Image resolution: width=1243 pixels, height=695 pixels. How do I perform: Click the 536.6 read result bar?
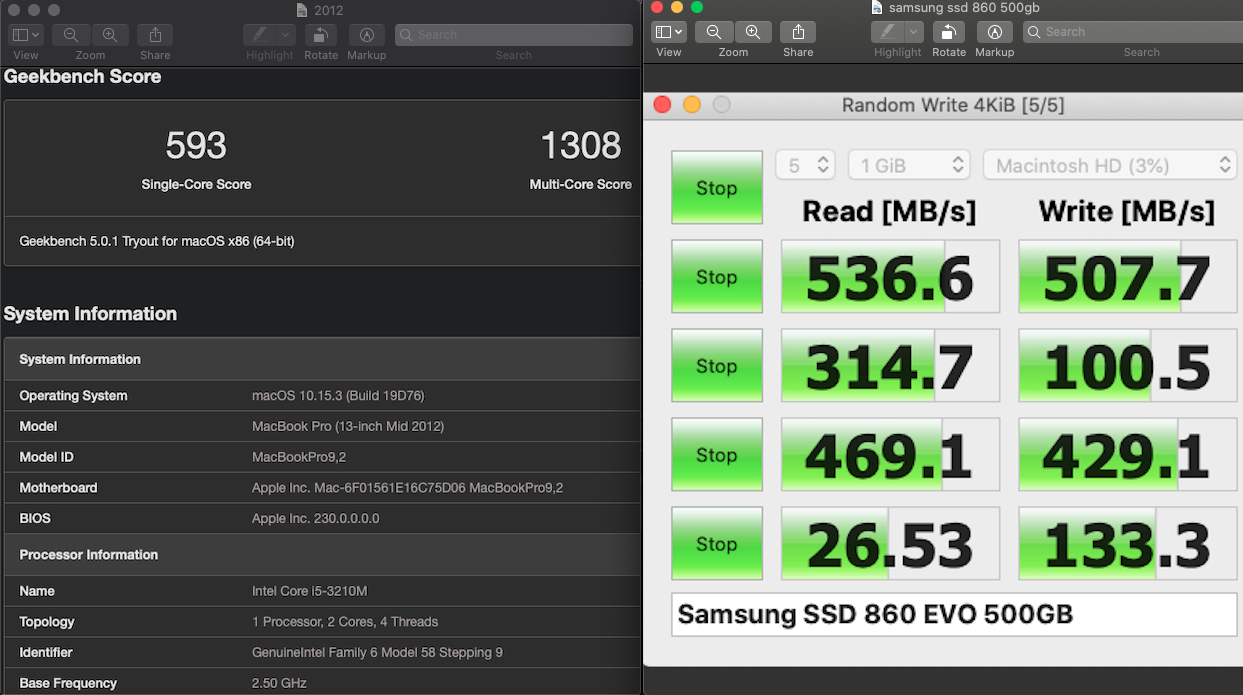(890, 276)
